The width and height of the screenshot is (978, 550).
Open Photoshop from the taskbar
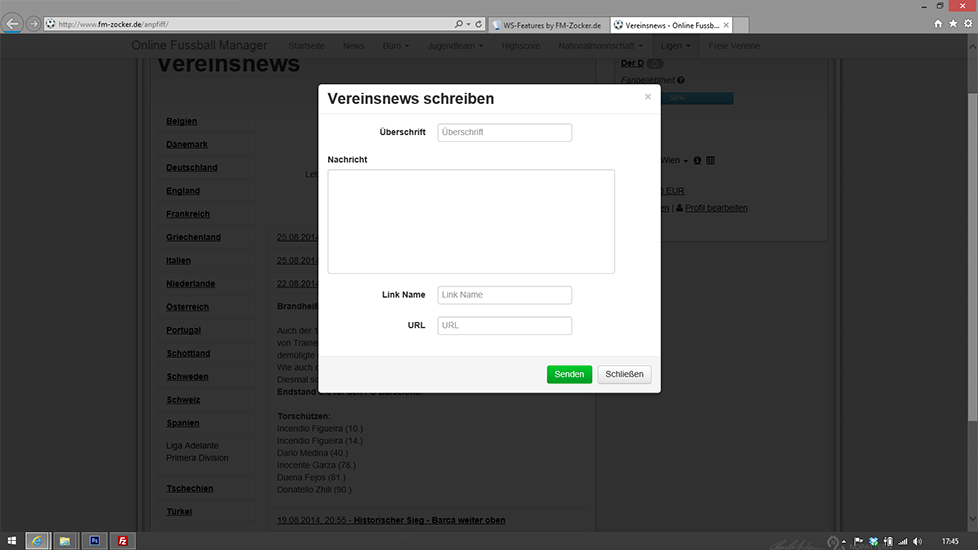[x=94, y=541]
